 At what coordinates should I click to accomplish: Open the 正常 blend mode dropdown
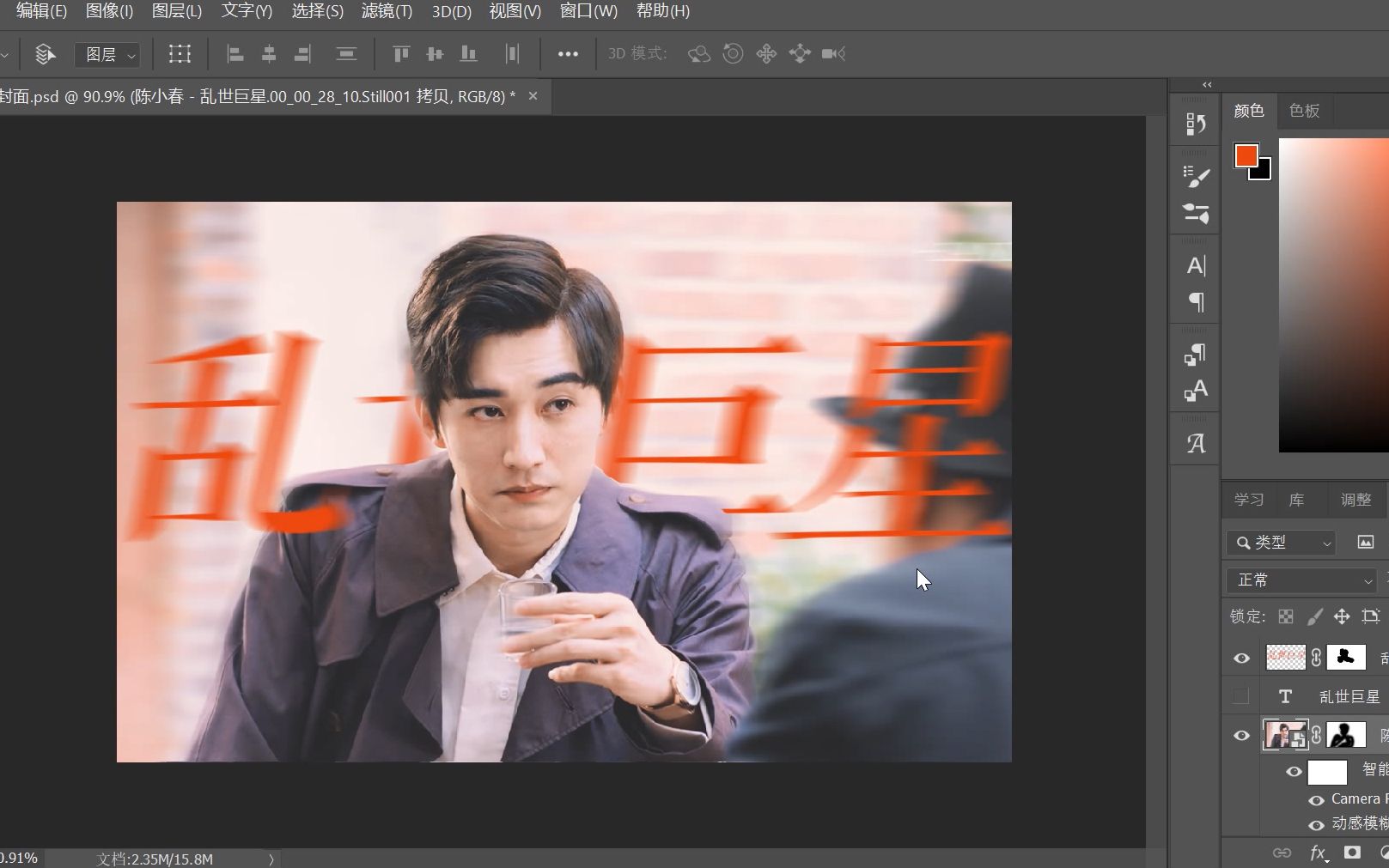pyautogui.click(x=1302, y=580)
